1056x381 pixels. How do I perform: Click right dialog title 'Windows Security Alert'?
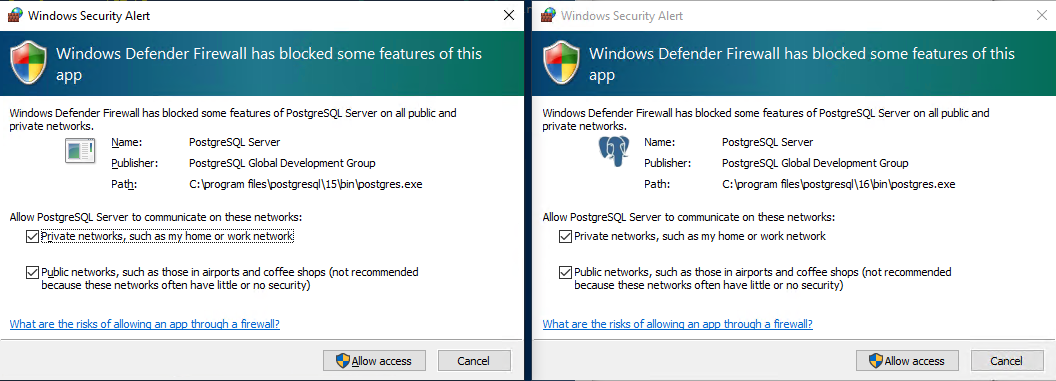(622, 15)
